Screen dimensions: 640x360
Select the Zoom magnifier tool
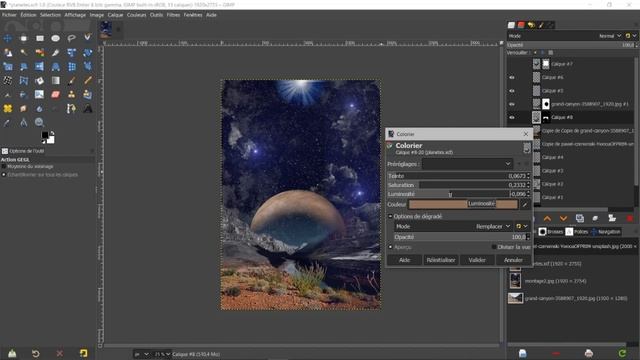click(40, 122)
